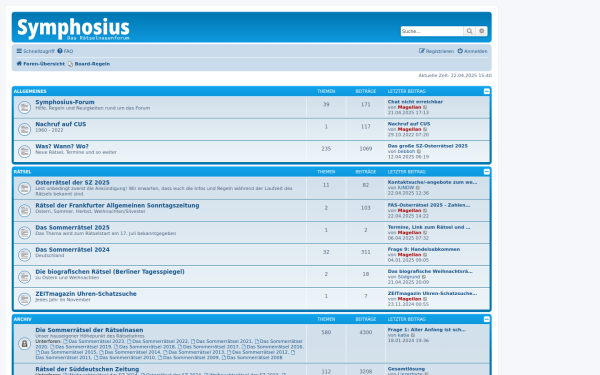Viewport: 600px width, 375px height.
Task: Click forum icon beside ZEITmagazin Uhren-Schatzsuche
Action: [24, 299]
